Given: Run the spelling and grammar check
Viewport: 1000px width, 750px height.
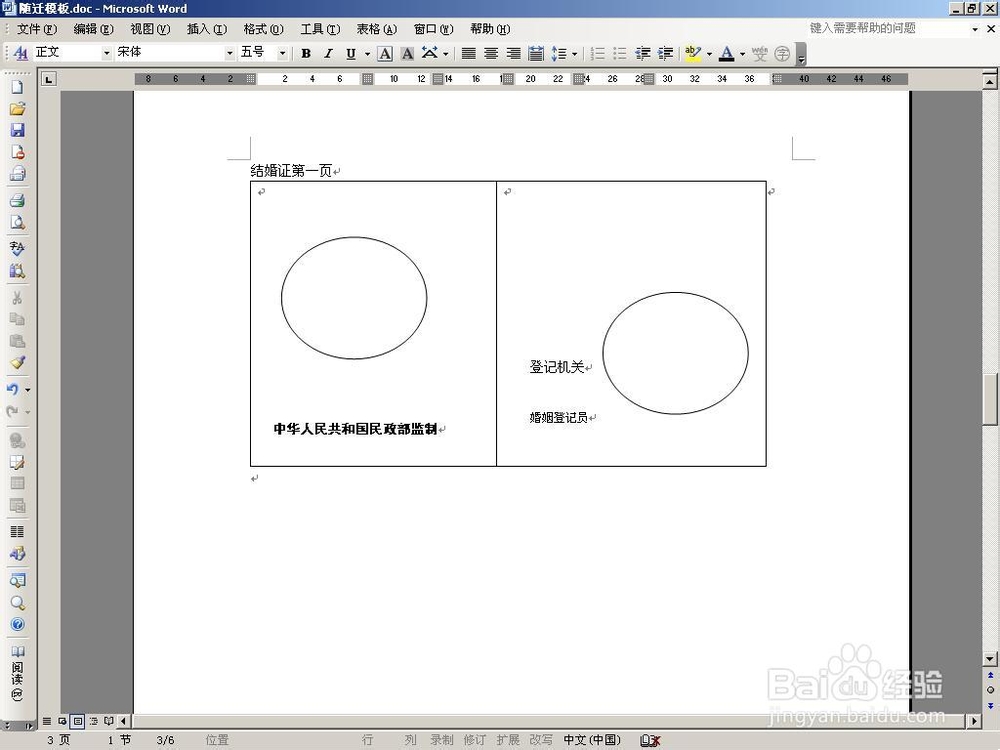Looking at the screenshot, I should pyautogui.click(x=17, y=248).
